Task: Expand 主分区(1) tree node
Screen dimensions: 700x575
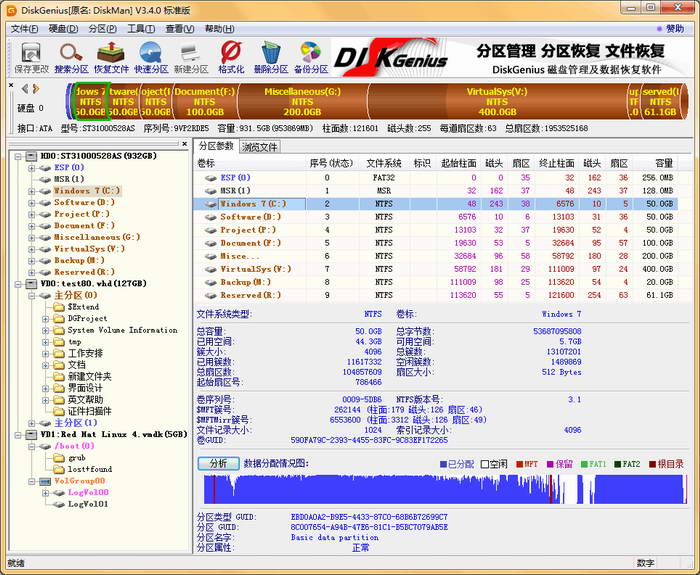Action: tap(31, 423)
